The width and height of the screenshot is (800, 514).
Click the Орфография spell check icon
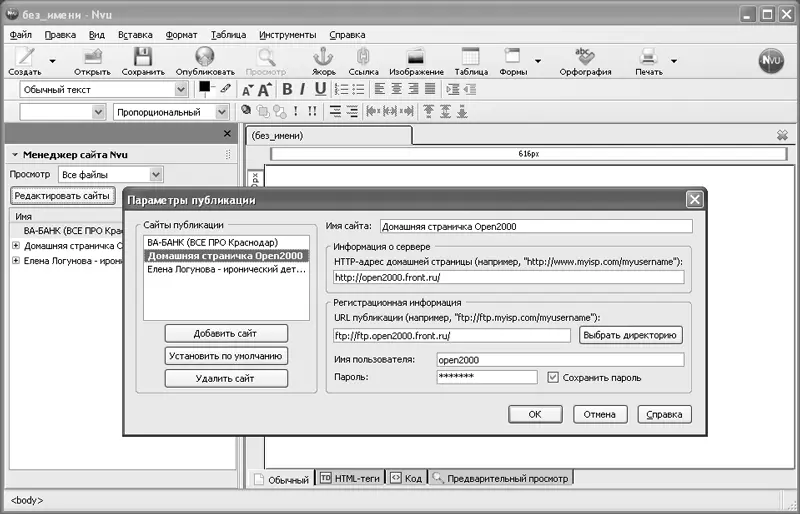tap(585, 56)
